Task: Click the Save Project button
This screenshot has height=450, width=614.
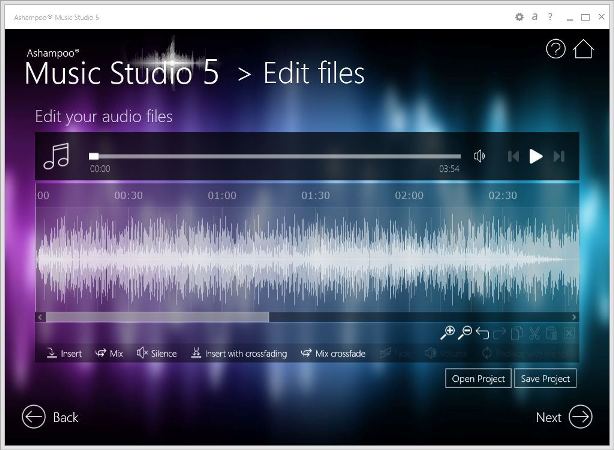Action: pyautogui.click(x=545, y=378)
